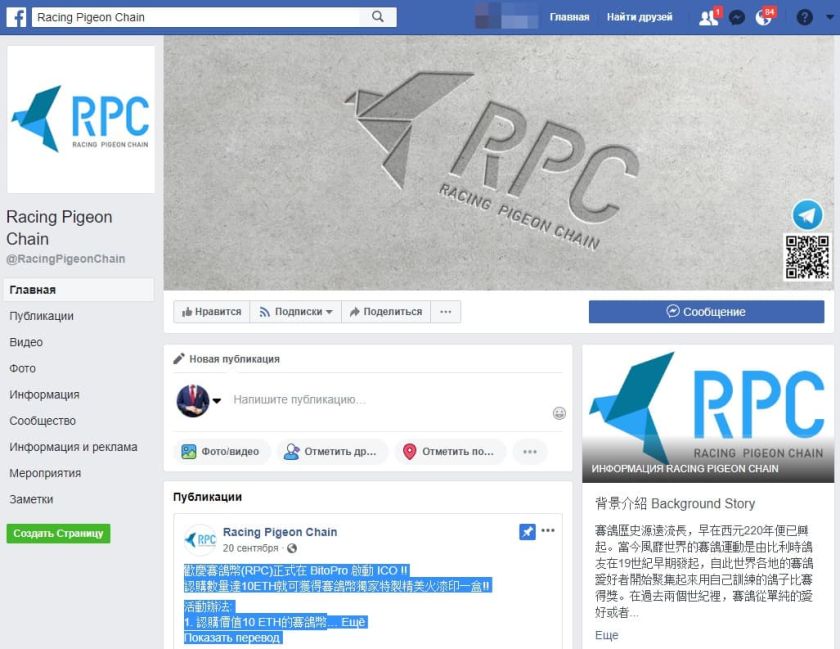The width and height of the screenshot is (840, 649).
Task: Click the QR code on cover photo
Action: (807, 257)
